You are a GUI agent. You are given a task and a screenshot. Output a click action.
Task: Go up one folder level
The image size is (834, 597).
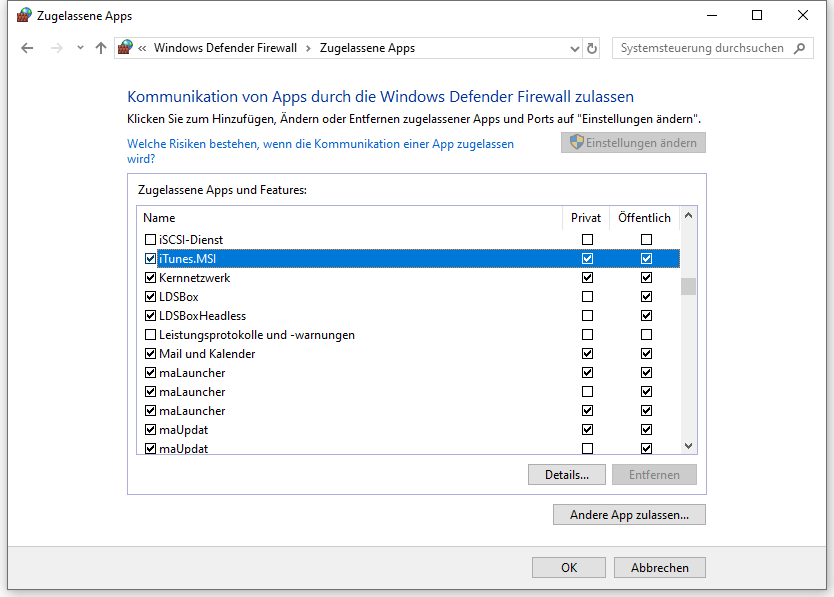(x=101, y=48)
